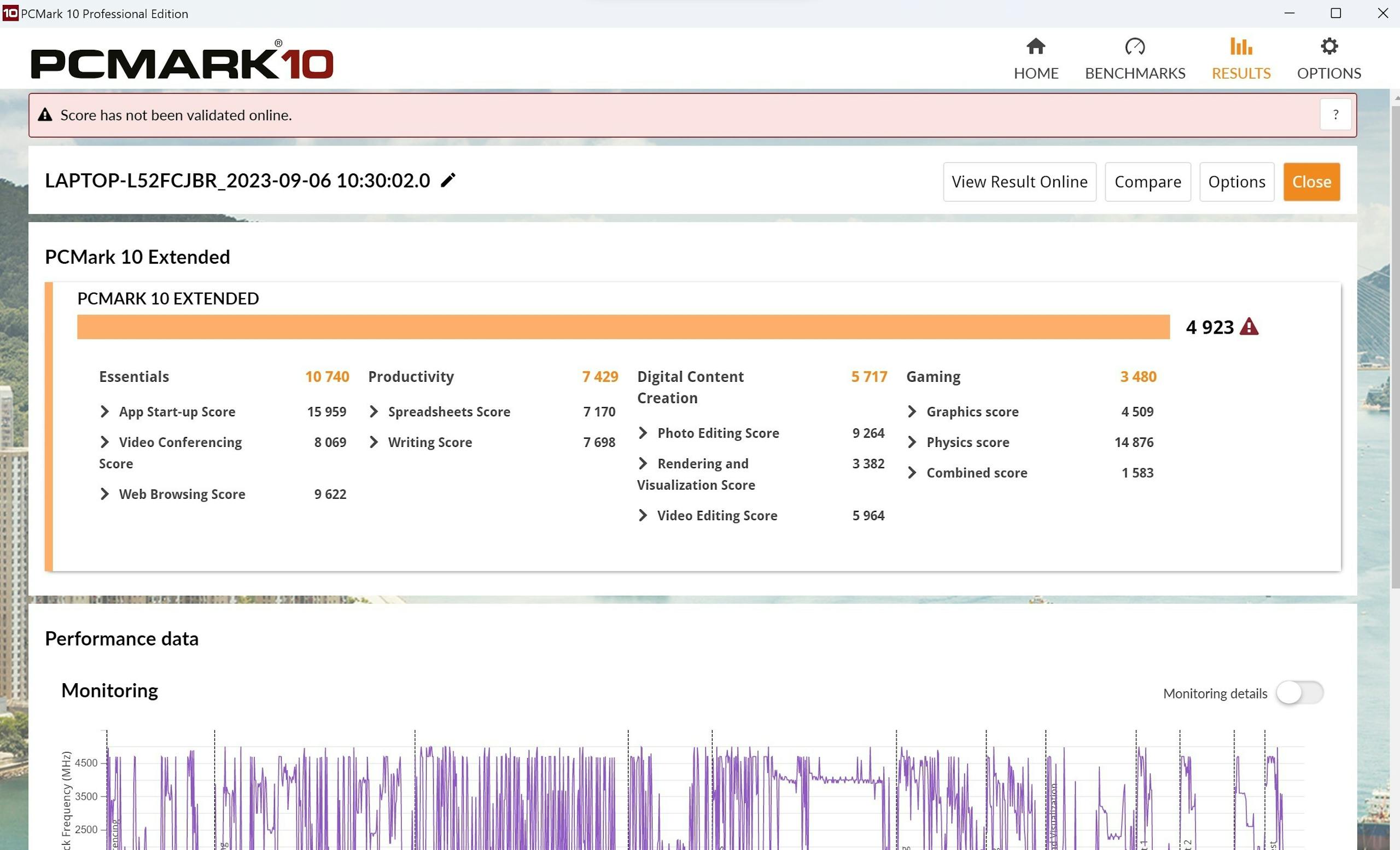Click the alert triangle in validation banner

click(45, 115)
